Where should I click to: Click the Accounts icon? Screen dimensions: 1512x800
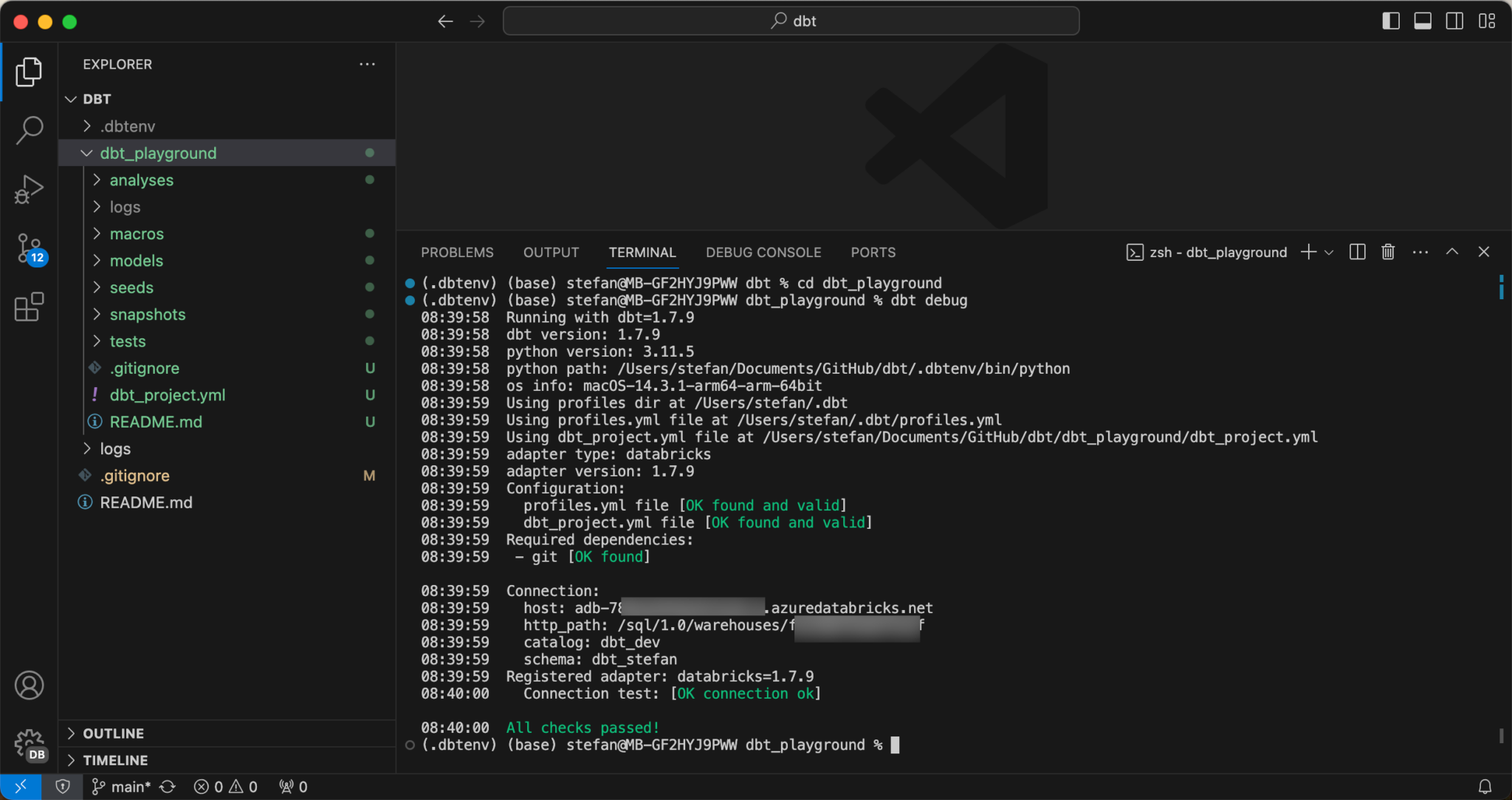tap(30, 686)
